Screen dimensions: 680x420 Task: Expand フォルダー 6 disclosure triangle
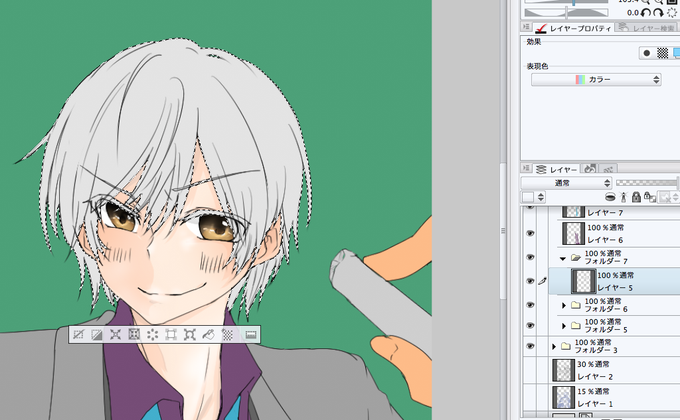click(x=564, y=305)
